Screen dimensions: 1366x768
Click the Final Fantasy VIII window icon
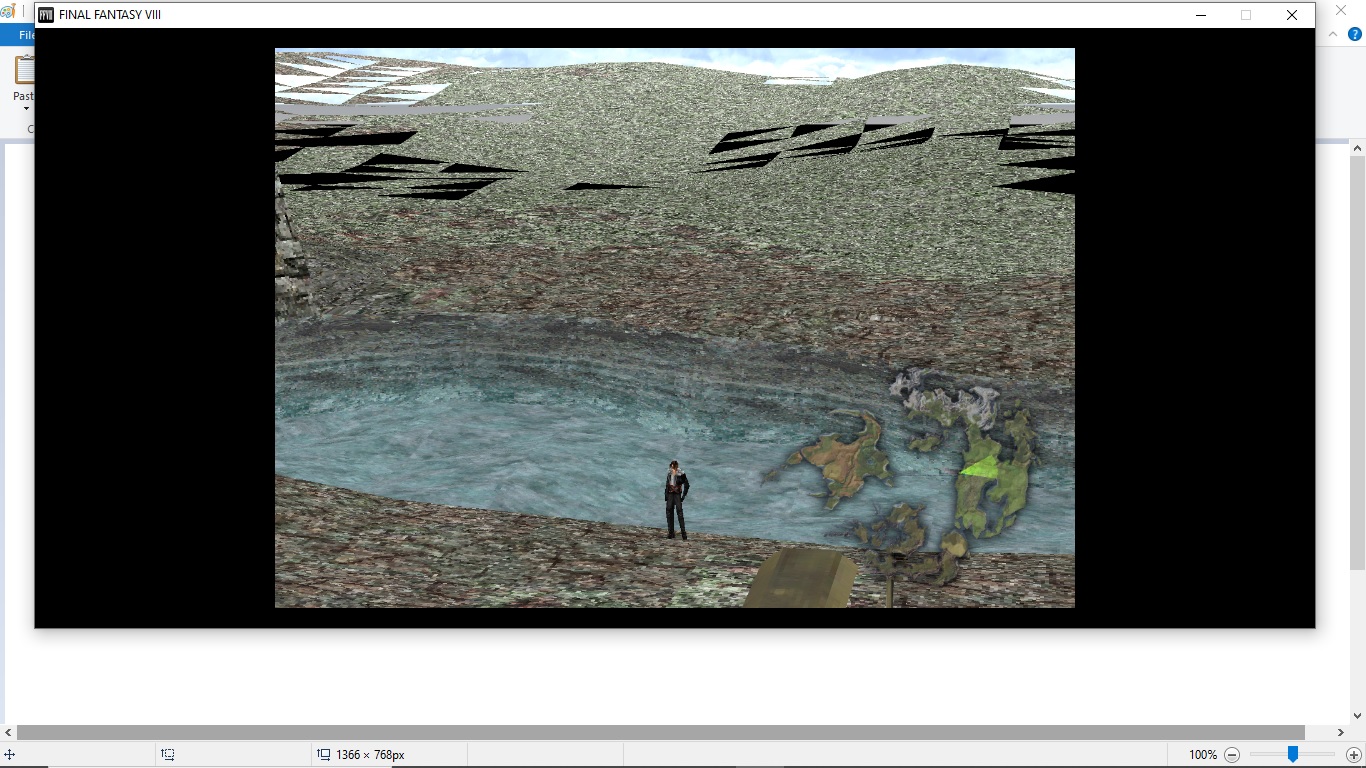(x=45, y=15)
